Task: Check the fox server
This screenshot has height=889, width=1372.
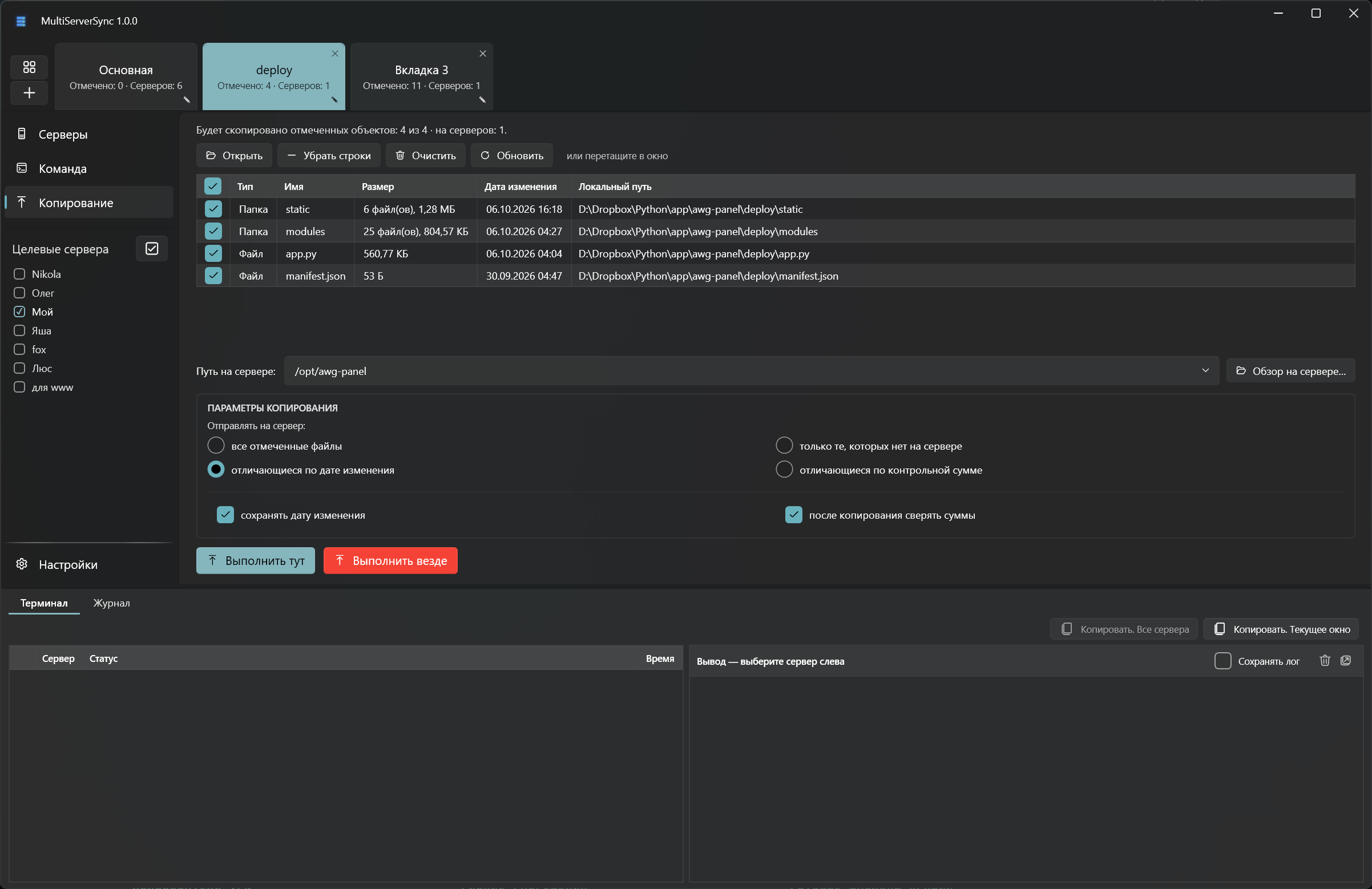Action: [x=19, y=349]
